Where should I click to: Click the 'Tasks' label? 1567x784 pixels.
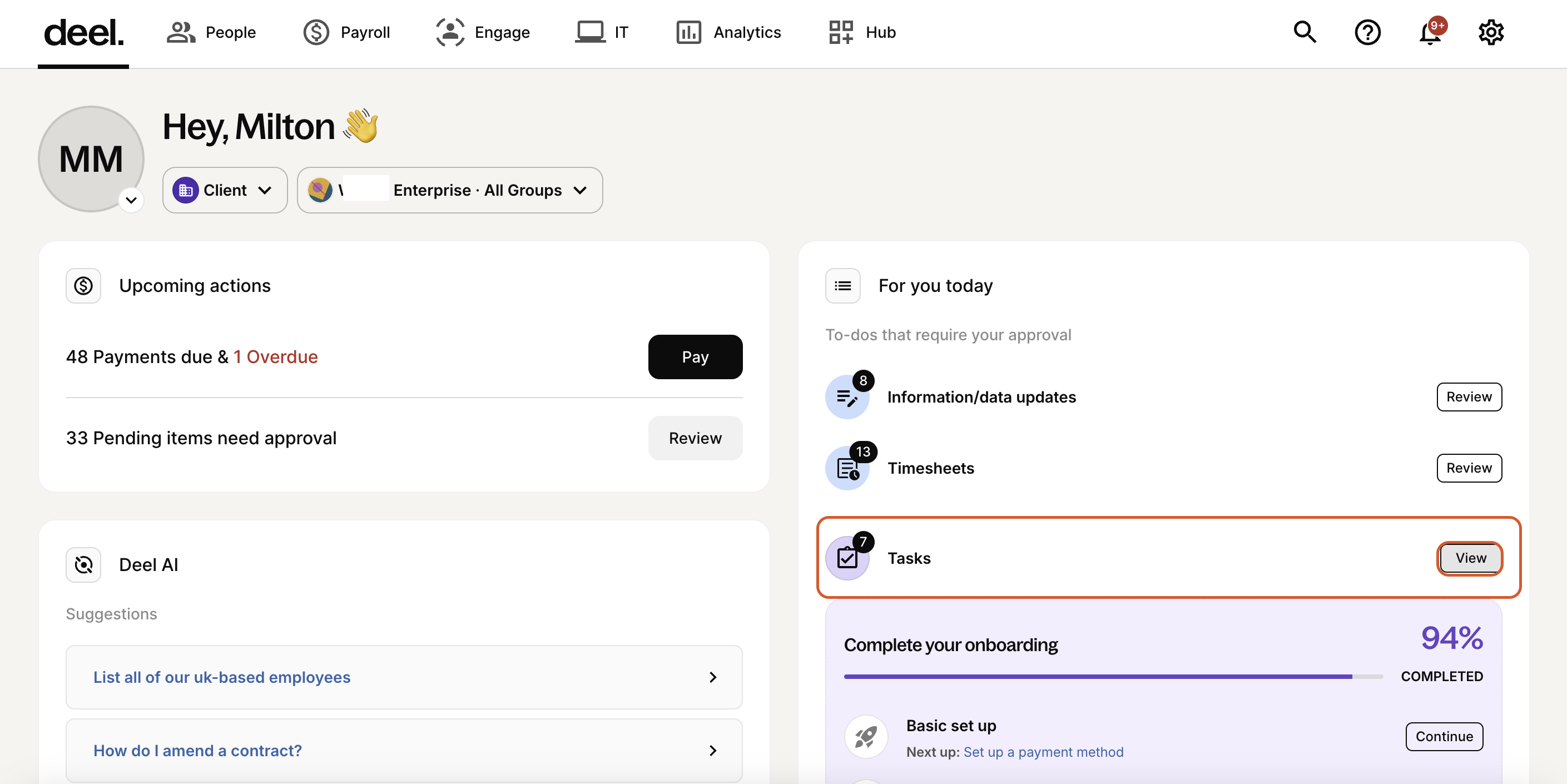[x=909, y=558]
